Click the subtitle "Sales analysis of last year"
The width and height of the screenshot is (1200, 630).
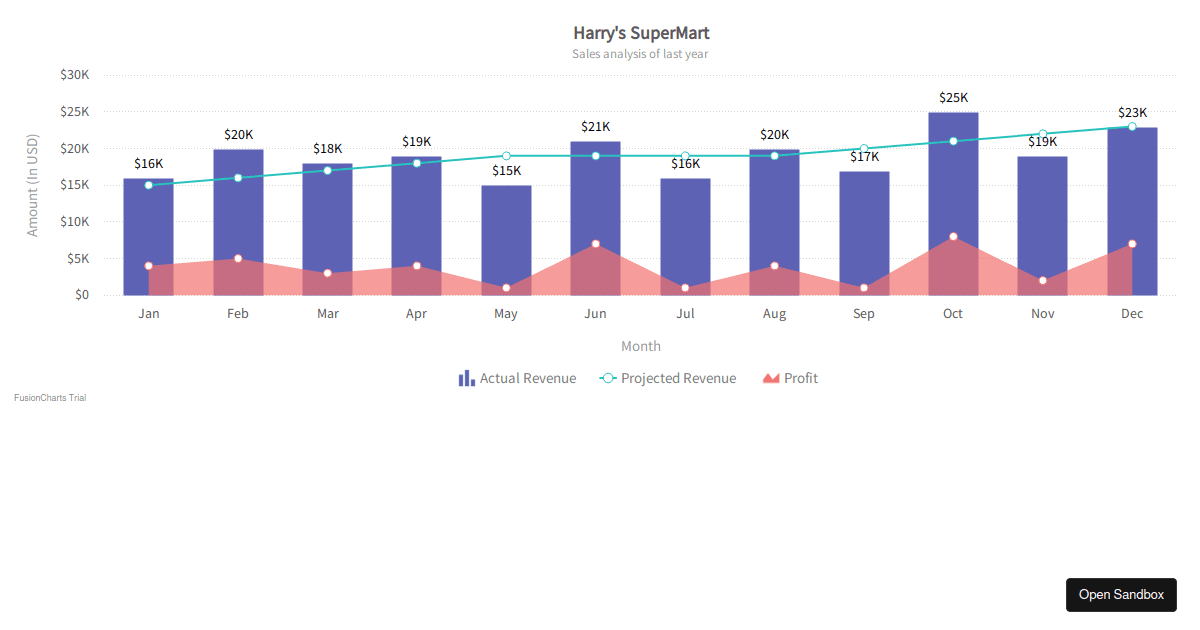(x=640, y=54)
